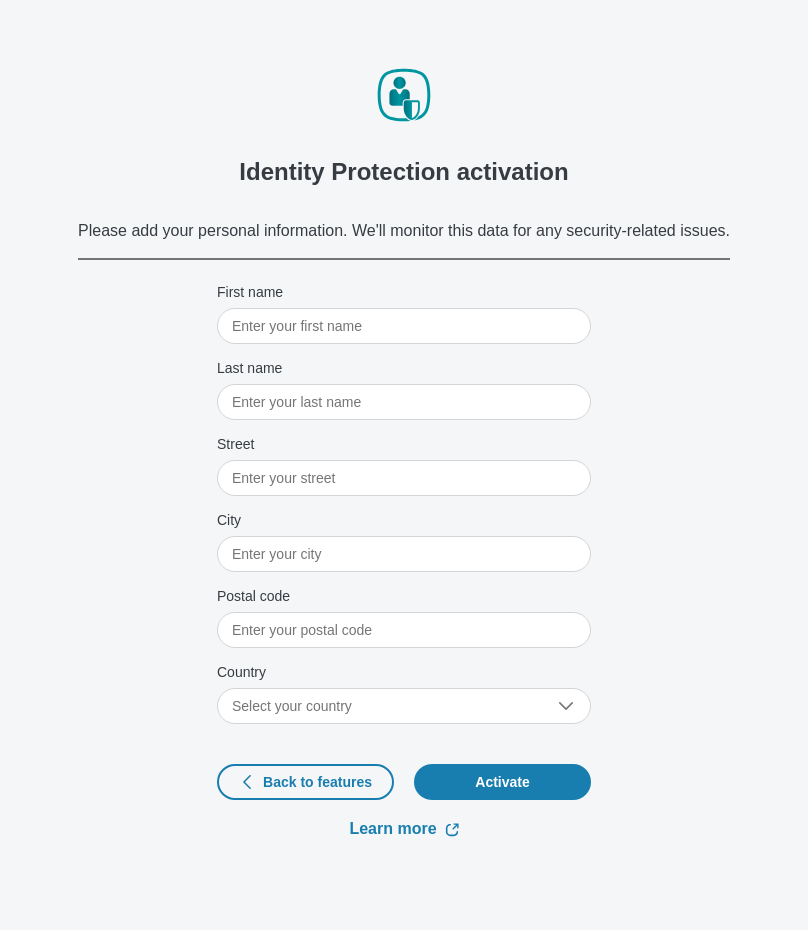Click the "Street" field label
808x930 pixels.
click(236, 444)
